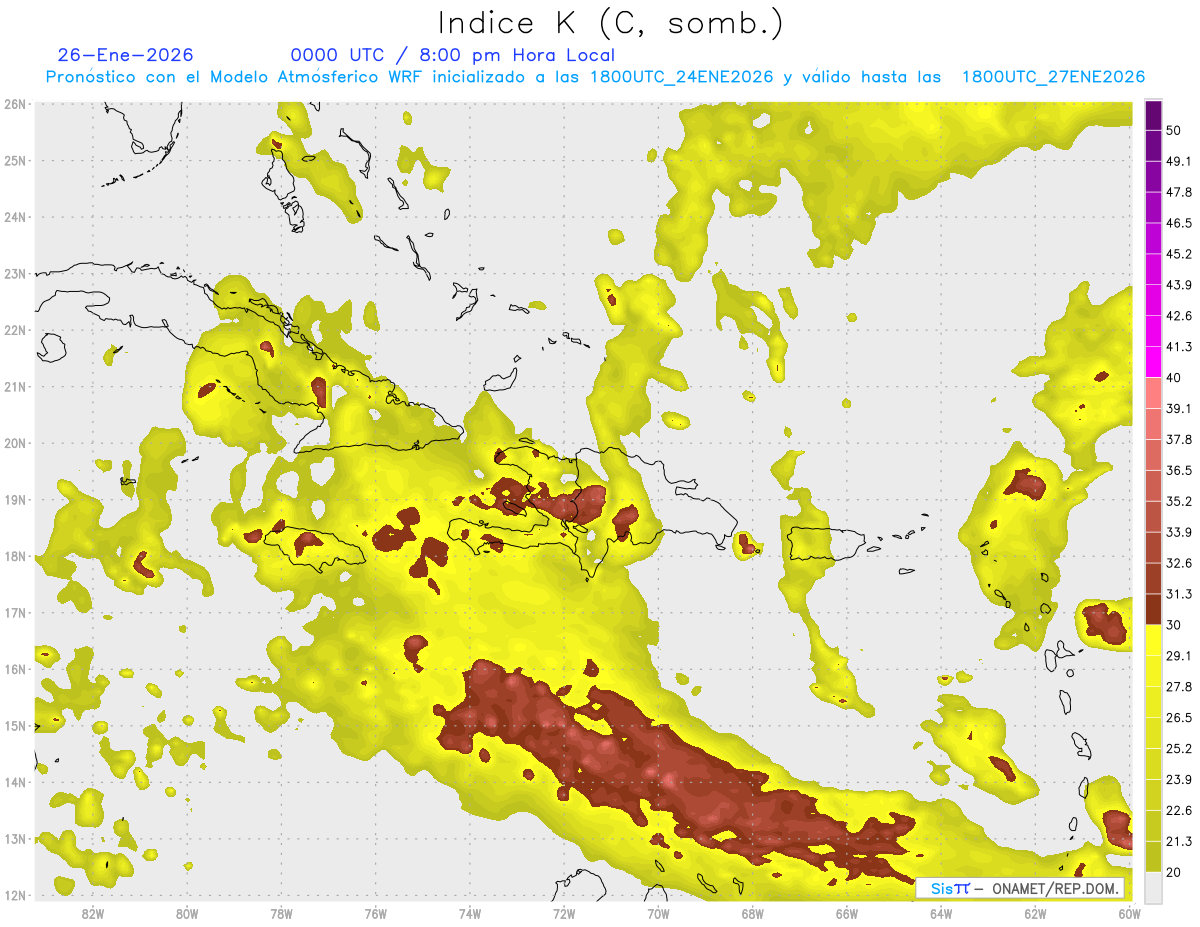Click the "74W" longitude label
Screen dimensions: 1200x927
470,913
